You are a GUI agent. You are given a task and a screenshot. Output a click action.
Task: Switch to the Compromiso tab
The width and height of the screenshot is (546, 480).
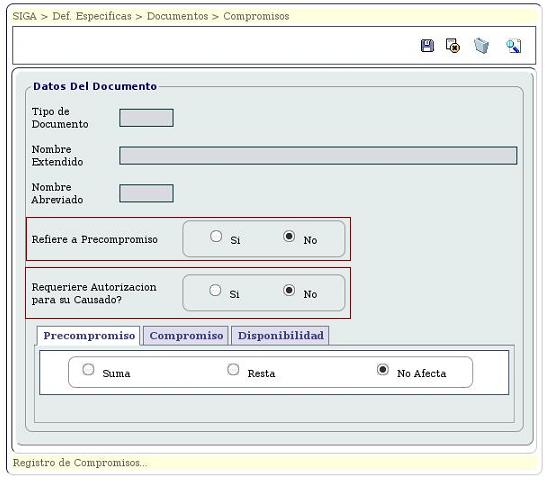click(186, 336)
